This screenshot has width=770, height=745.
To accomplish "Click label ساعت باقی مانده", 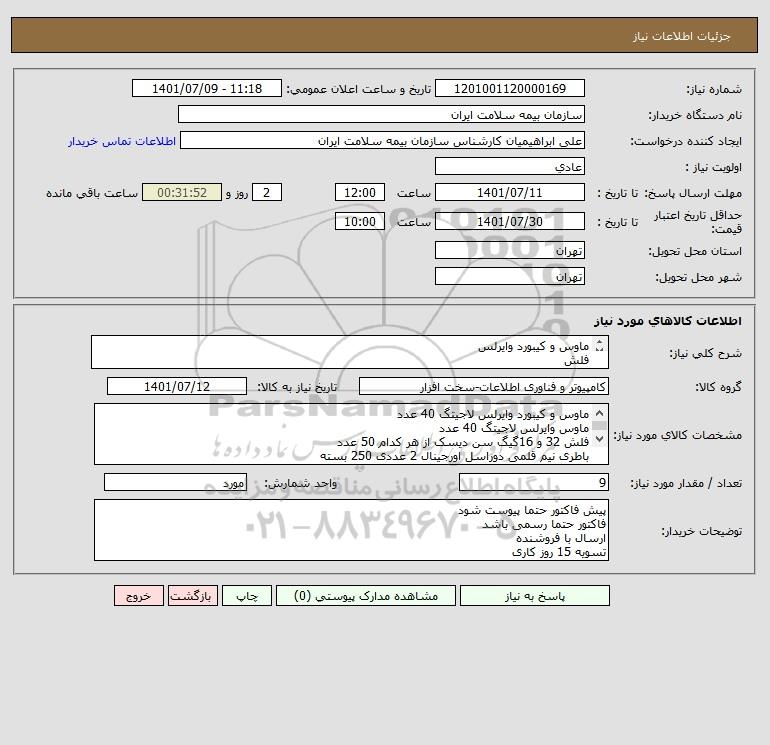I will coord(92,193).
